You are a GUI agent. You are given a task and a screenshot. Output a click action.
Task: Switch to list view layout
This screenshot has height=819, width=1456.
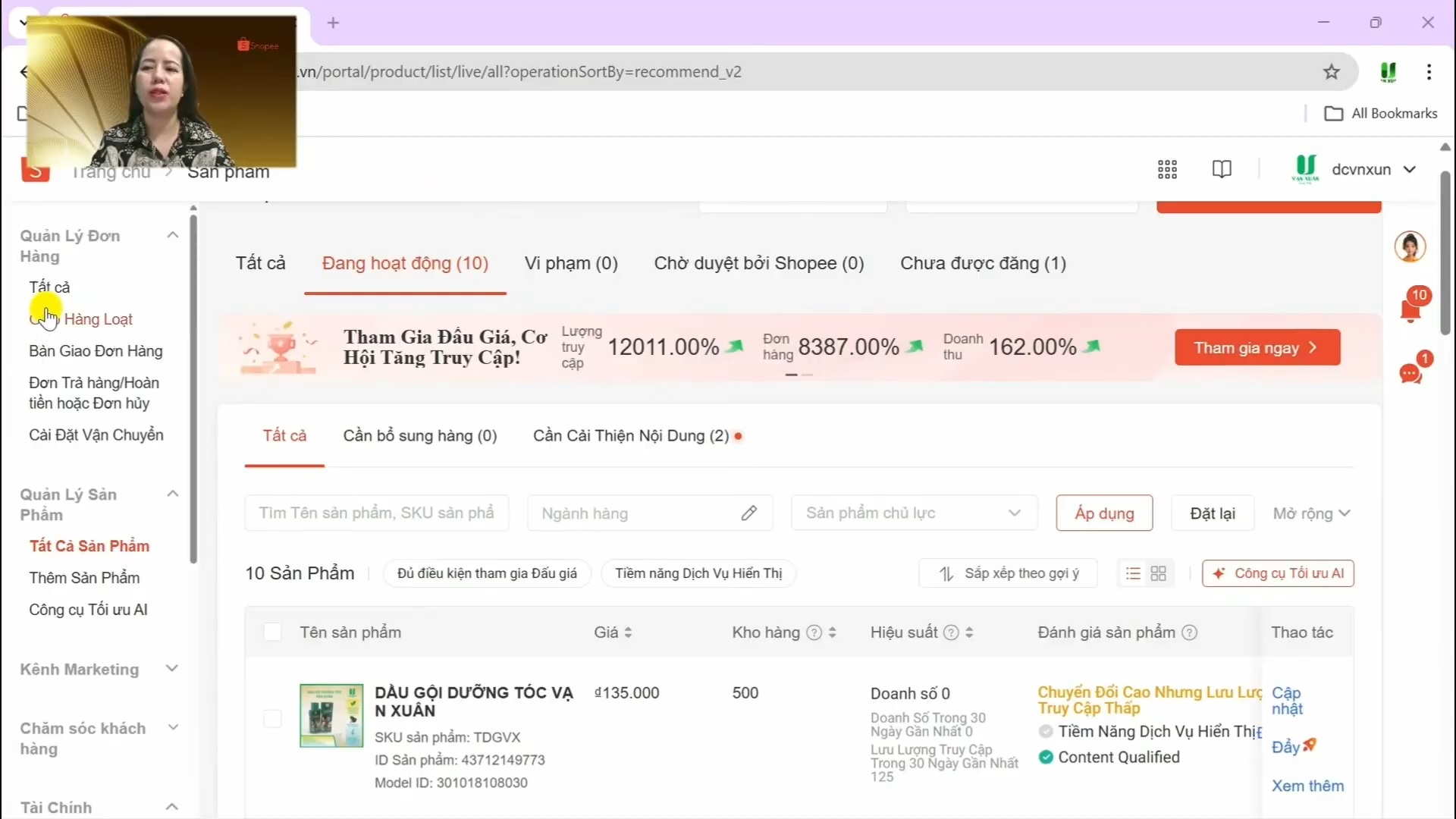pos(1133,573)
